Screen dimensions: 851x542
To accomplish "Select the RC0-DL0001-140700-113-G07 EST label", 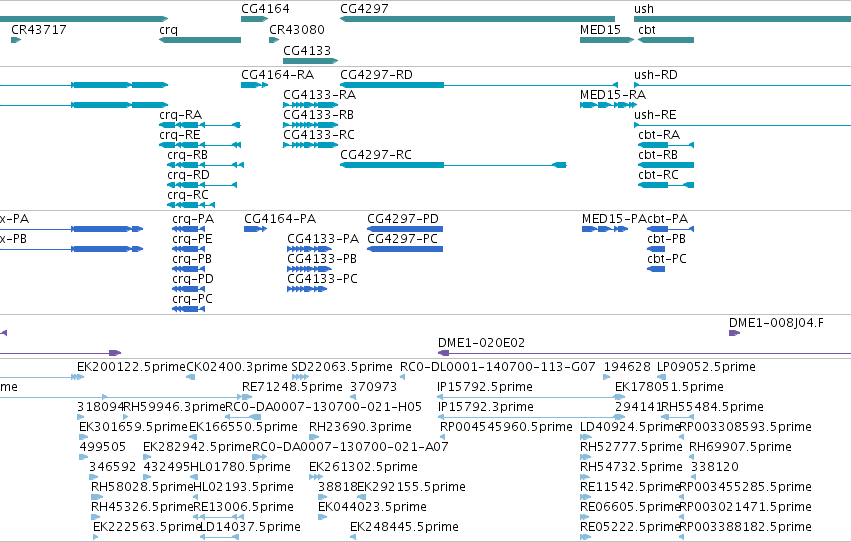I will point(498,367).
